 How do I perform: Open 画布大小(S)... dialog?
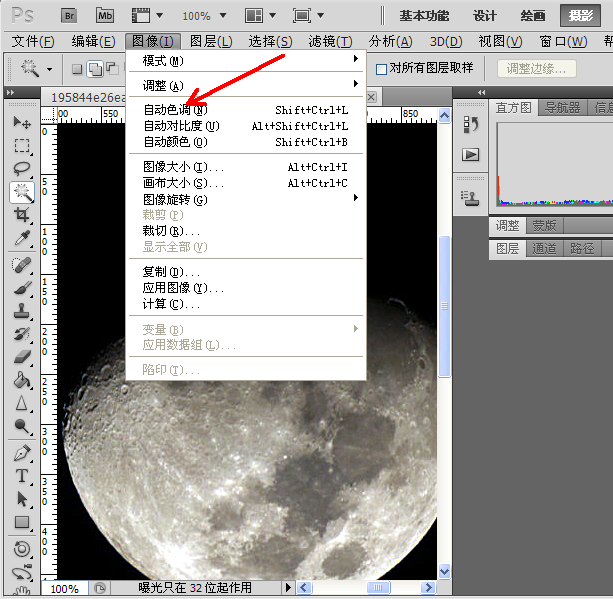coord(246,183)
